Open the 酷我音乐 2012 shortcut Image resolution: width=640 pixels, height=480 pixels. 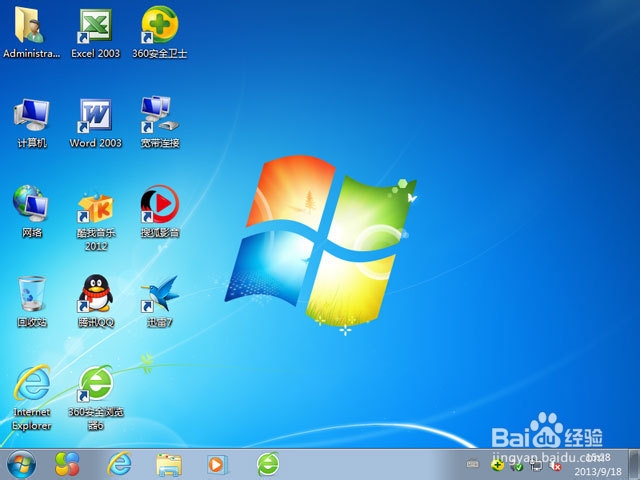pos(96,220)
